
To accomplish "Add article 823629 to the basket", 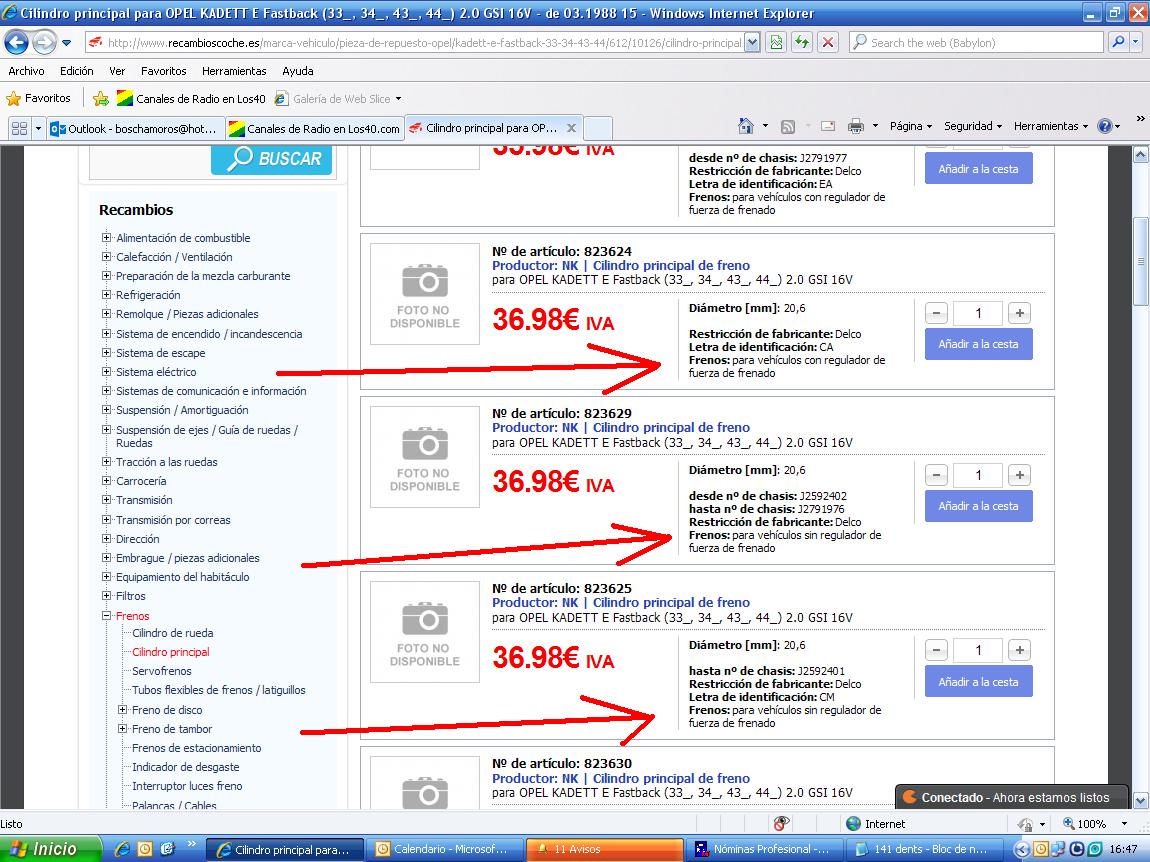I will [x=978, y=506].
